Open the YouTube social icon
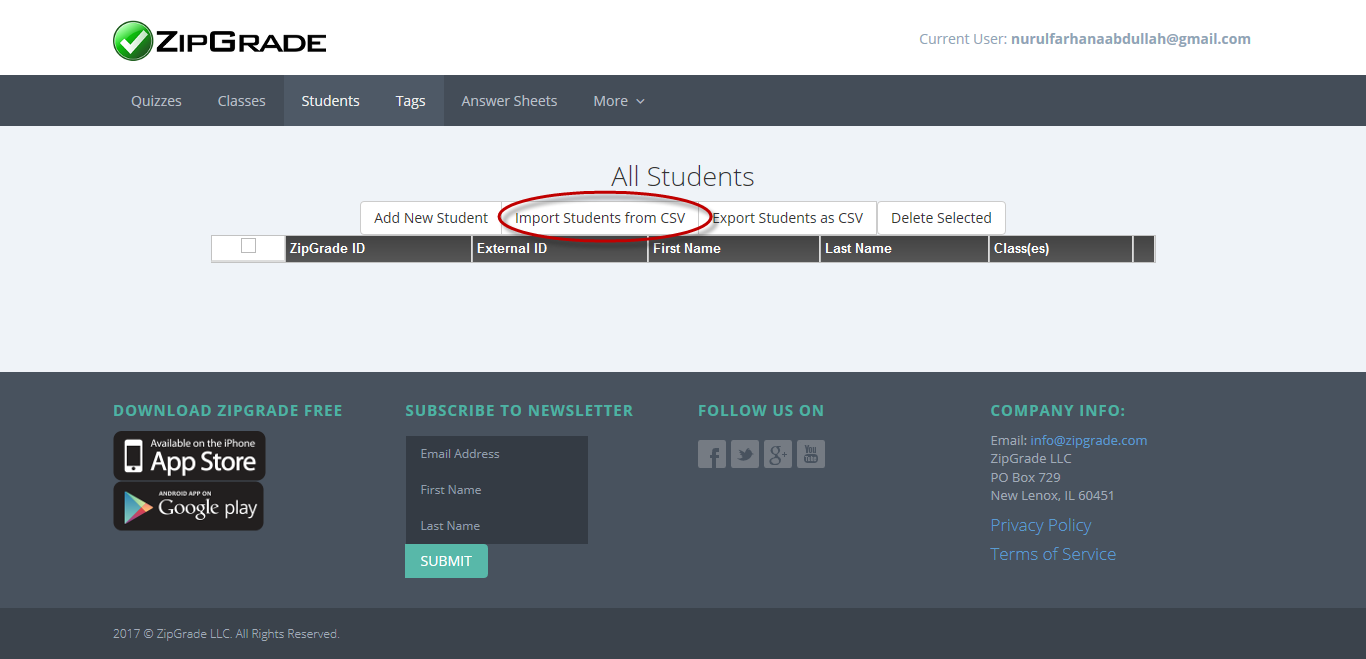The width and height of the screenshot is (1366, 659). click(811, 454)
